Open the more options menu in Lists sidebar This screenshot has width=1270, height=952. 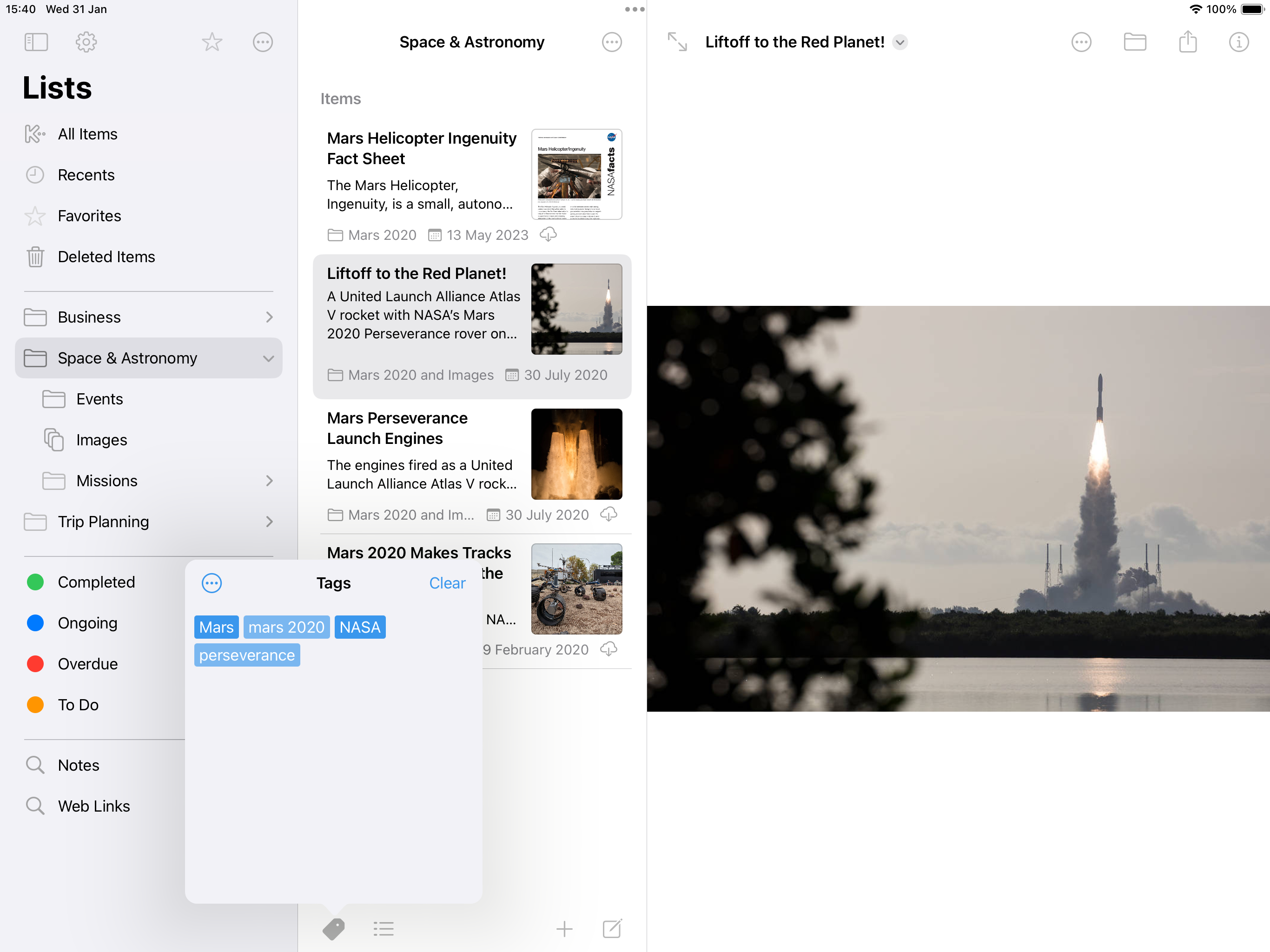(263, 42)
